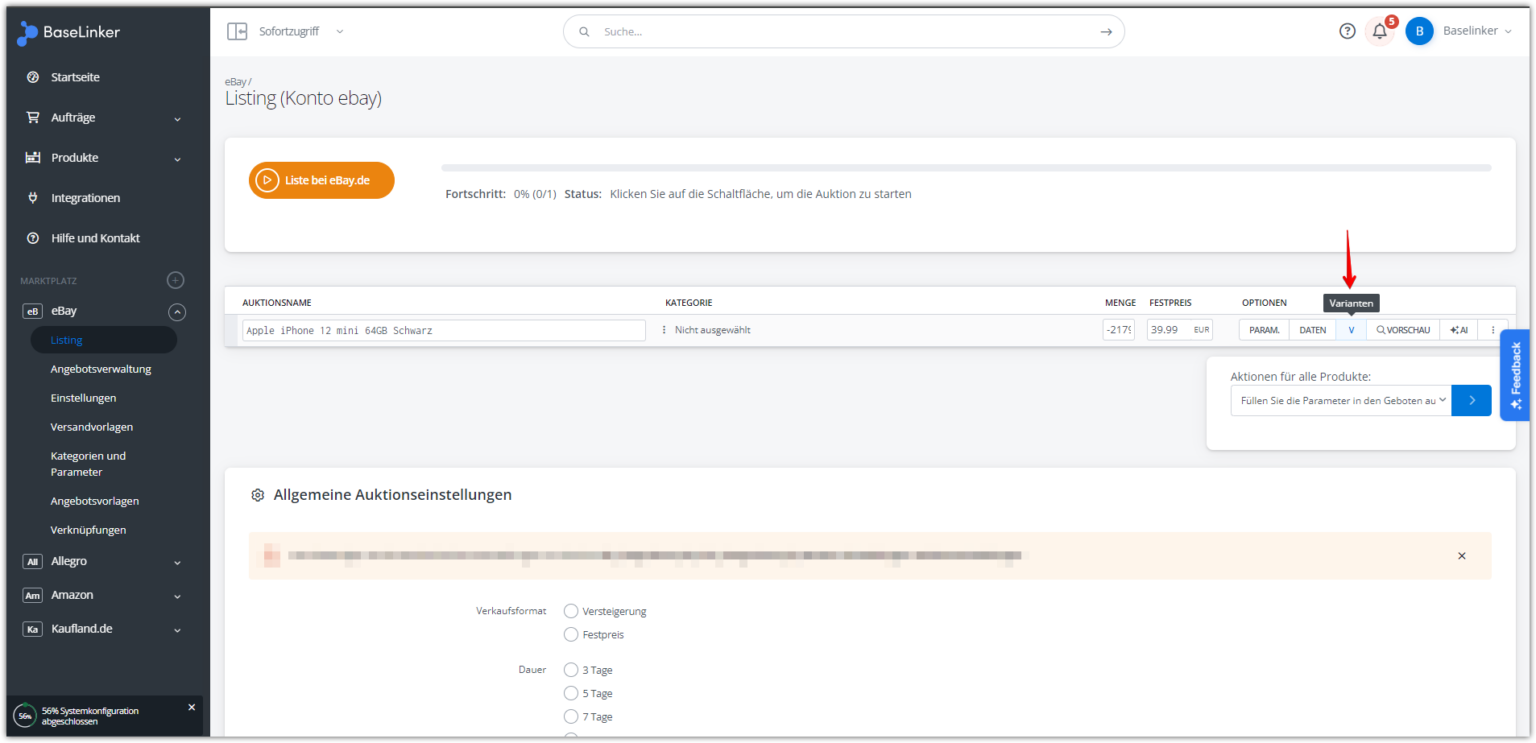Image resolution: width=1536 pixels, height=743 pixels.
Task: Click the plus icon next to Marktplatz
Action: click(175, 281)
